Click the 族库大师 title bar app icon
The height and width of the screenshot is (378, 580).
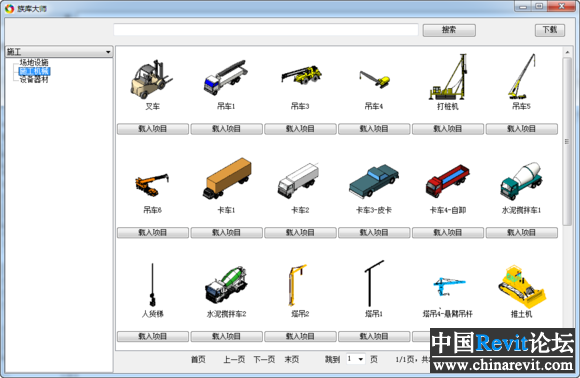pyautogui.click(x=9, y=8)
